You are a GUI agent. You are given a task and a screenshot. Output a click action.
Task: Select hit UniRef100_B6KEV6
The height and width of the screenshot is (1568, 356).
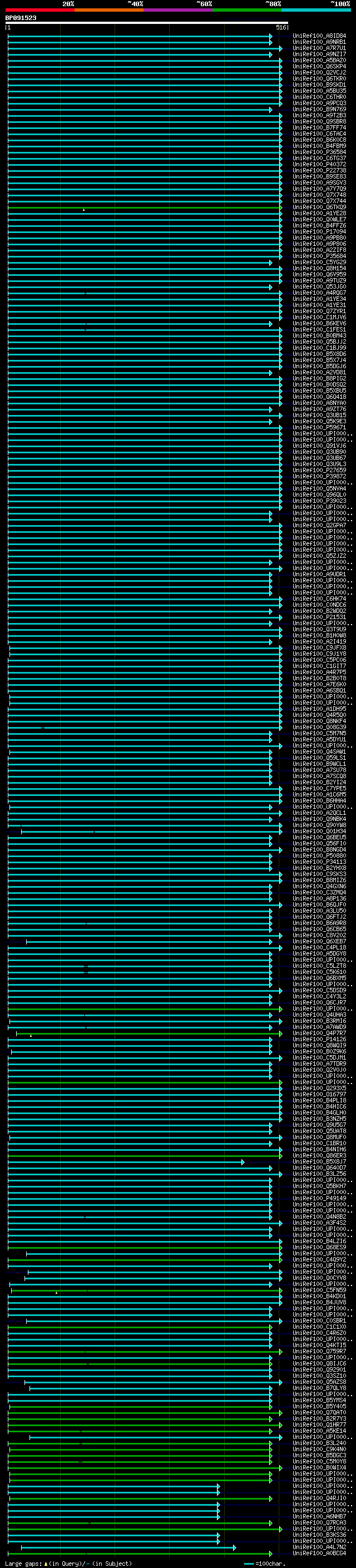pos(319,323)
